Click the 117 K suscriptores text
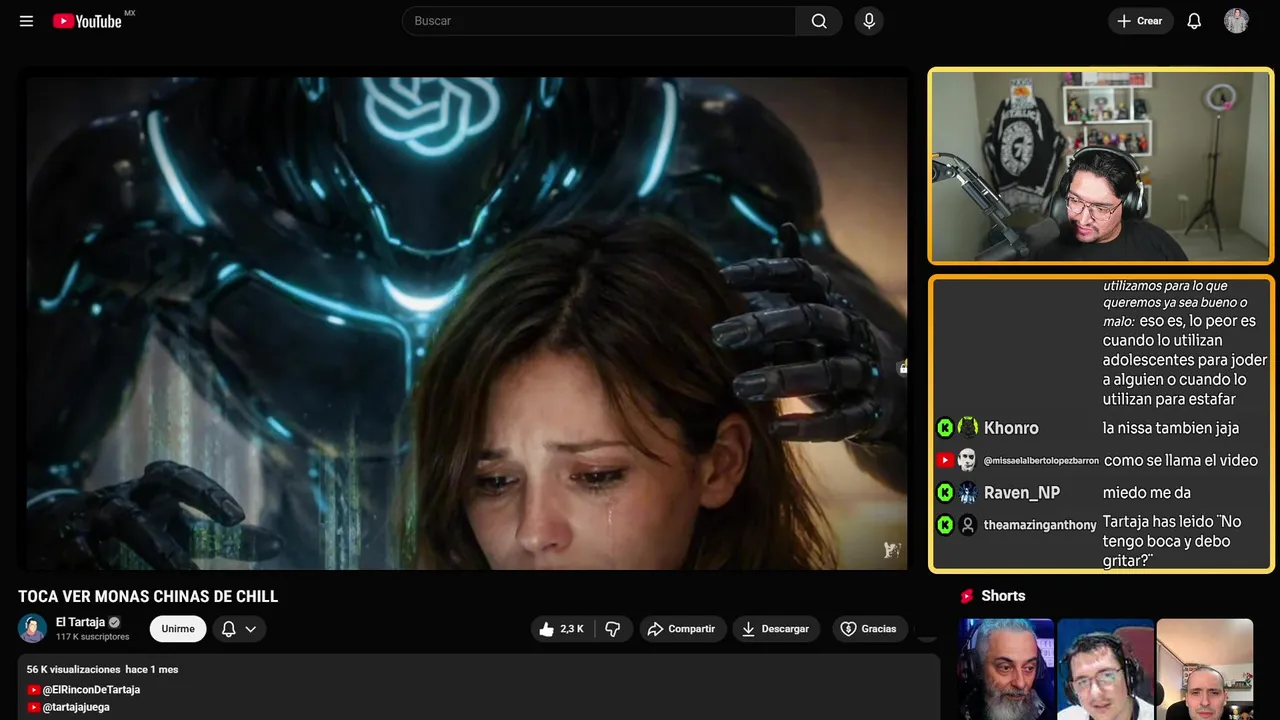 point(92,637)
